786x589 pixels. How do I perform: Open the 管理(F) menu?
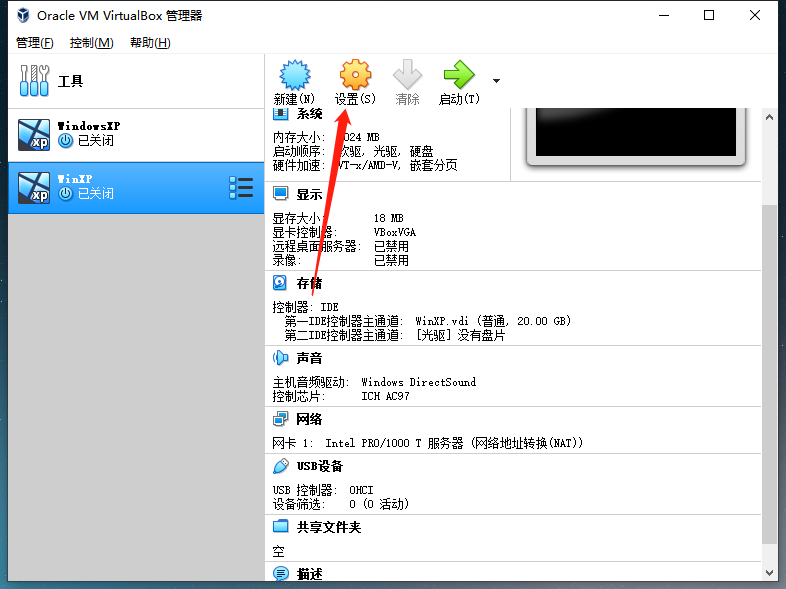pos(35,43)
